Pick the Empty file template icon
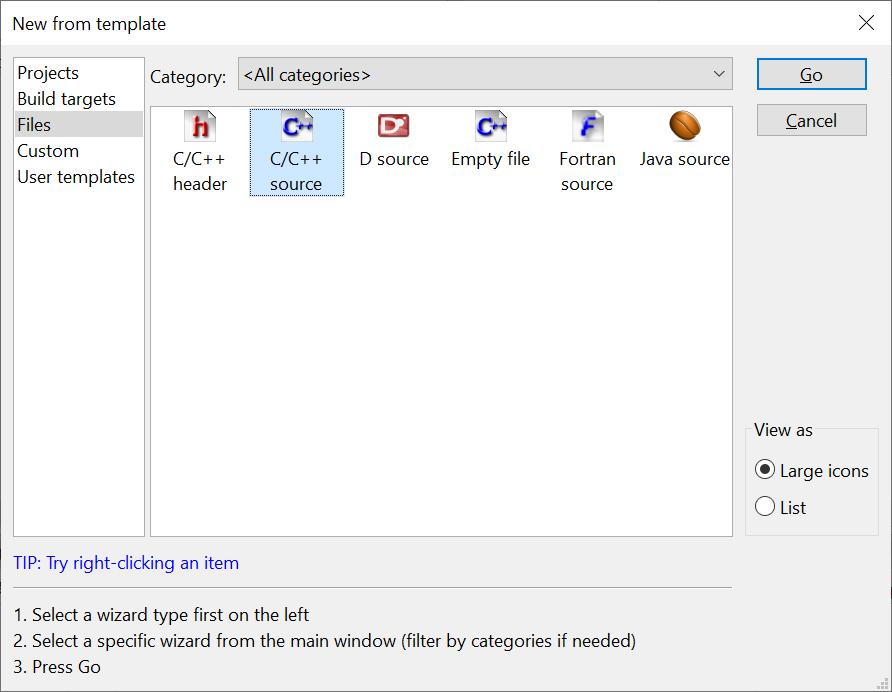 (x=491, y=126)
